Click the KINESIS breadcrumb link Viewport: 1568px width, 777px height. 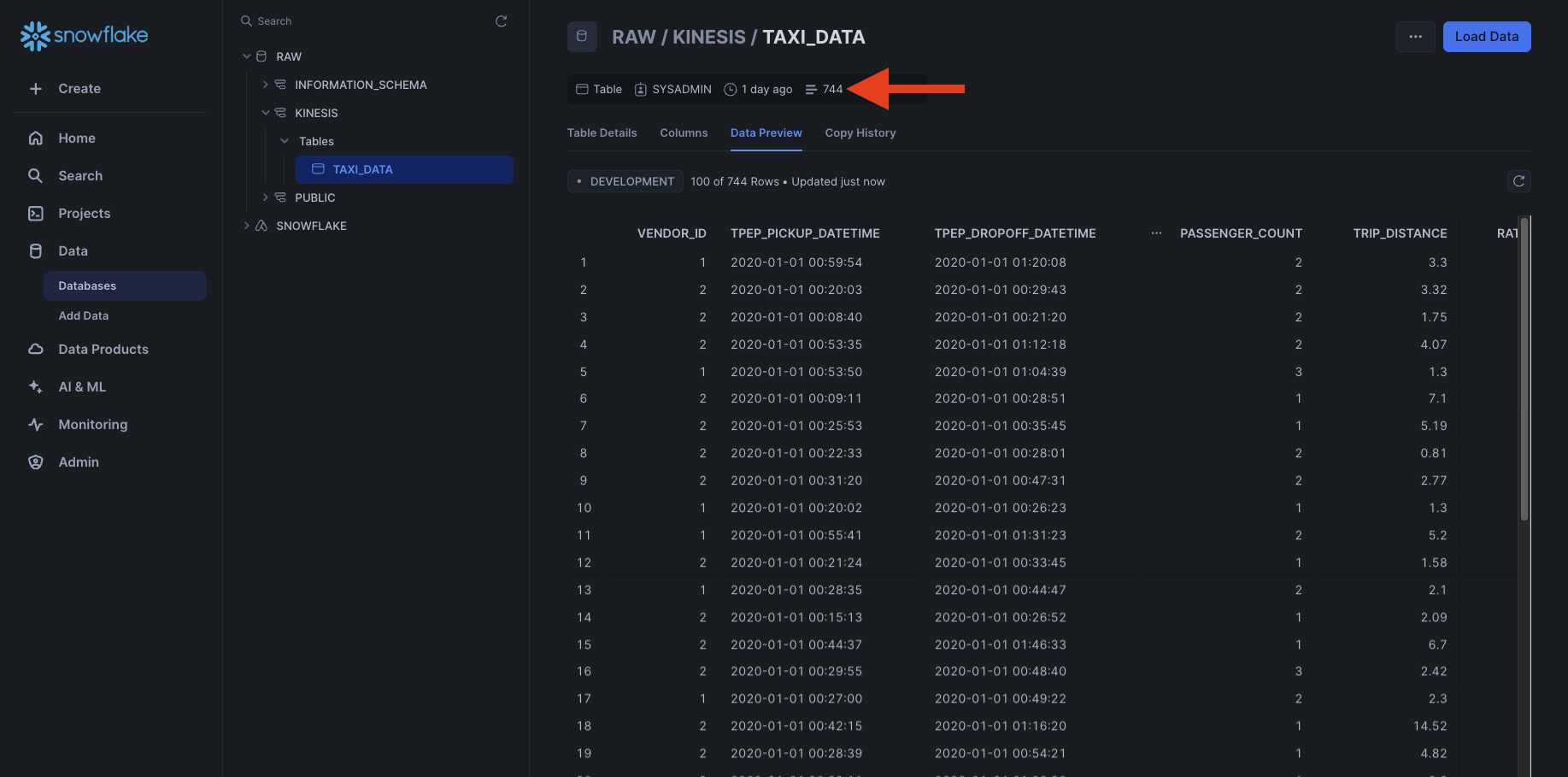[709, 37]
